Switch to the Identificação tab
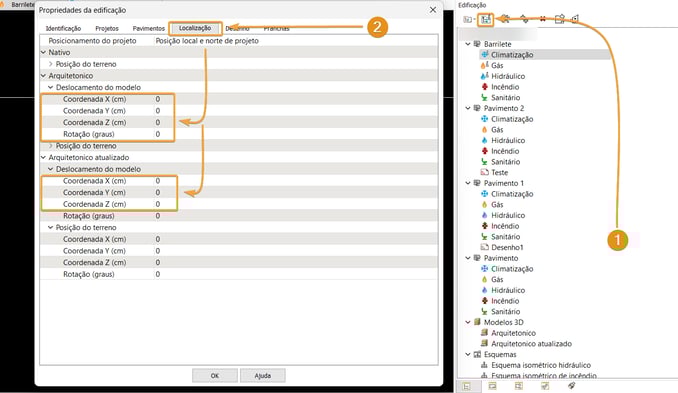678x393 pixels. pyautogui.click(x=64, y=29)
